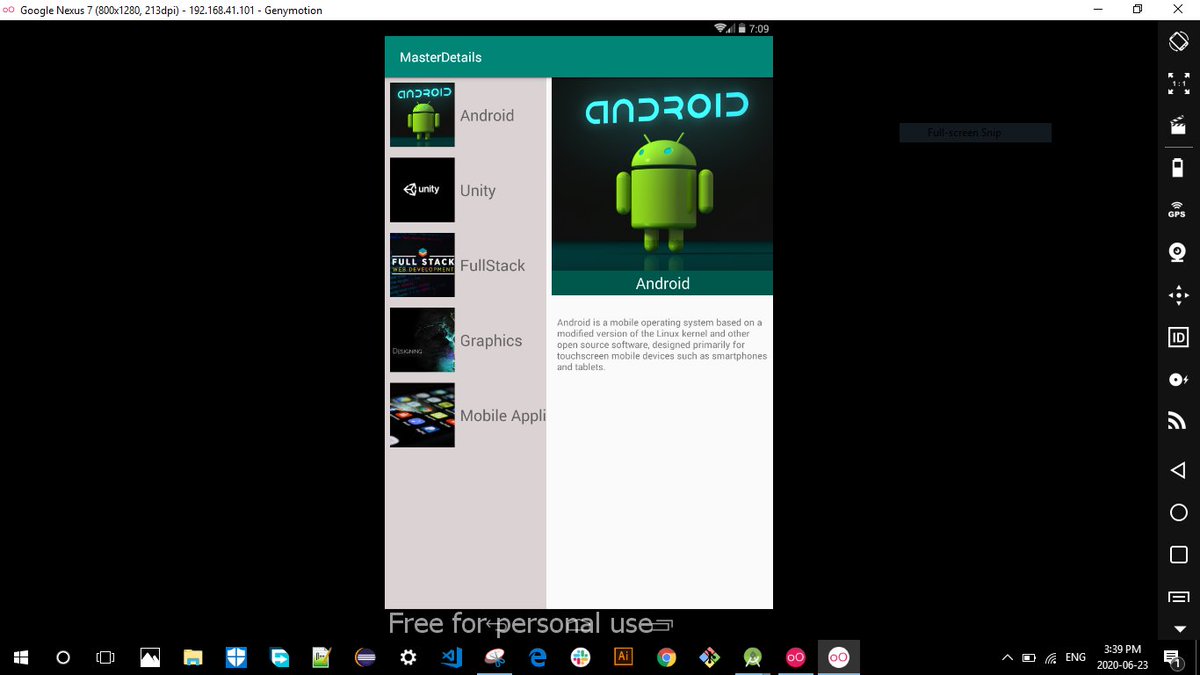
Task: Tap the mobile apps phone thumbnail
Action: [422, 415]
